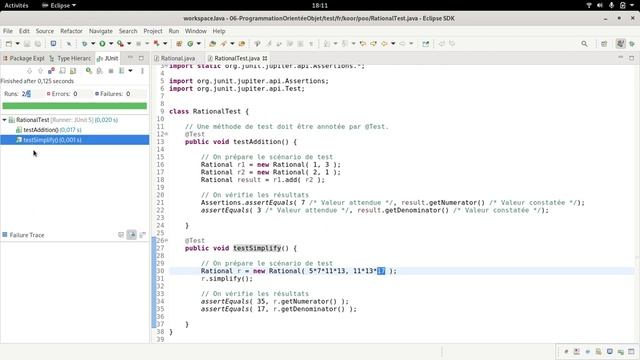The width and height of the screenshot is (640, 360).
Task: Open the New Java Class dropdown arrow
Action: (x=199, y=44)
